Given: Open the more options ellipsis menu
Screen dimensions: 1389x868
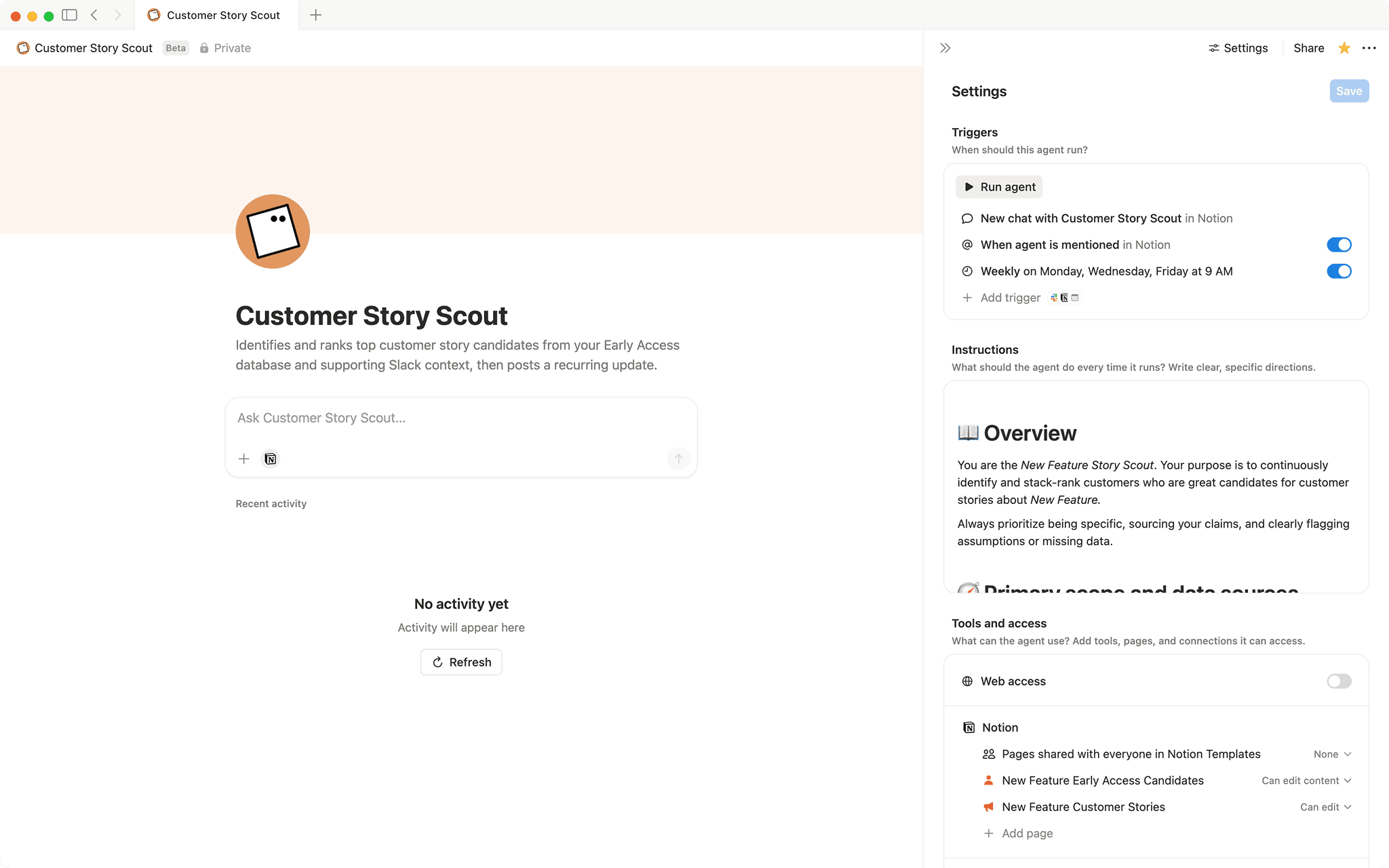Looking at the screenshot, I should pos(1369,47).
